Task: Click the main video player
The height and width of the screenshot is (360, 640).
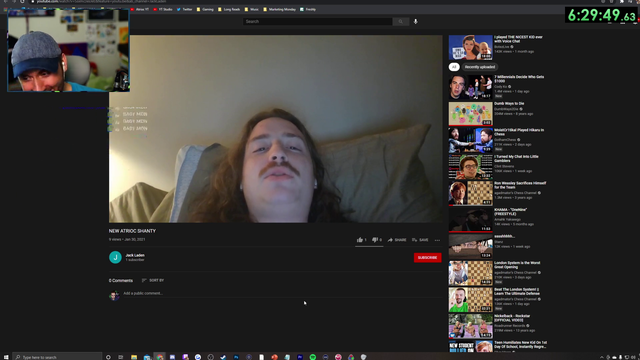Action: click(276, 129)
